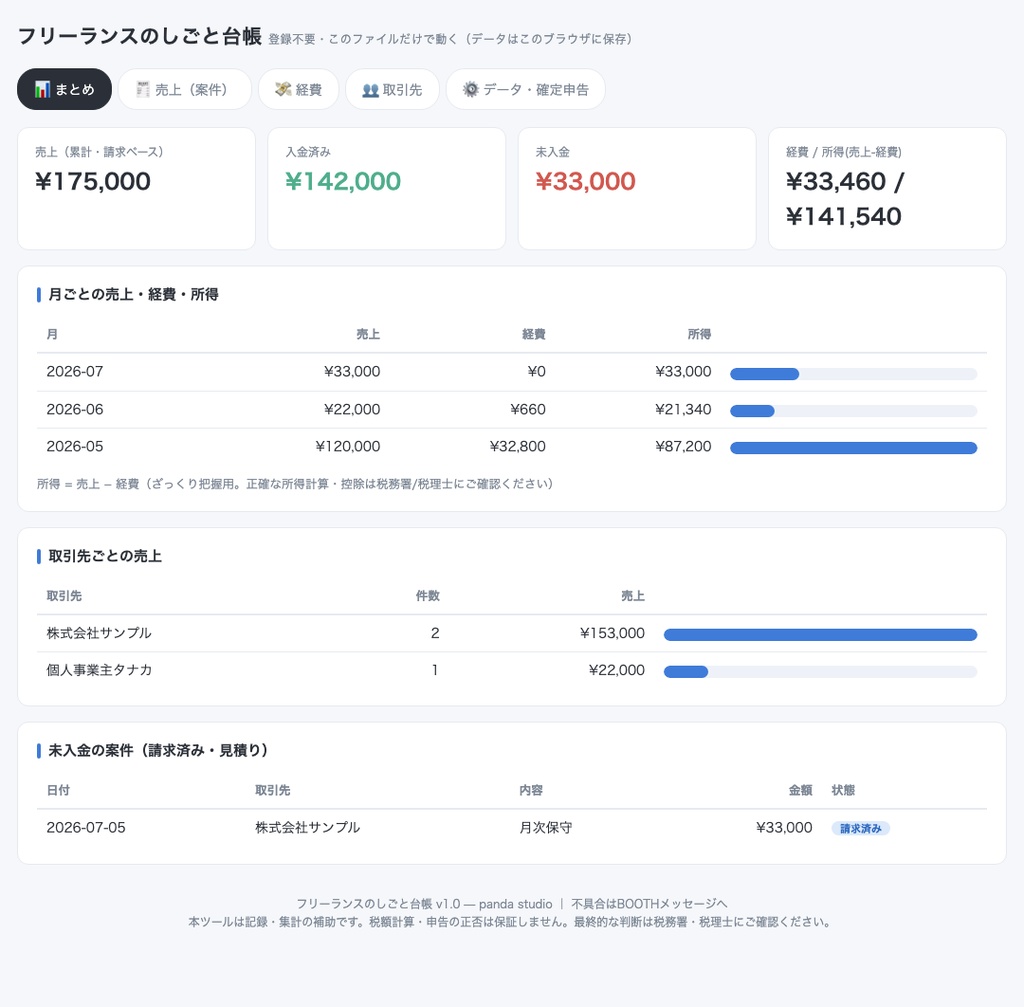Open the まとめ summary tab
1024x1007 pixels.
click(x=64, y=89)
